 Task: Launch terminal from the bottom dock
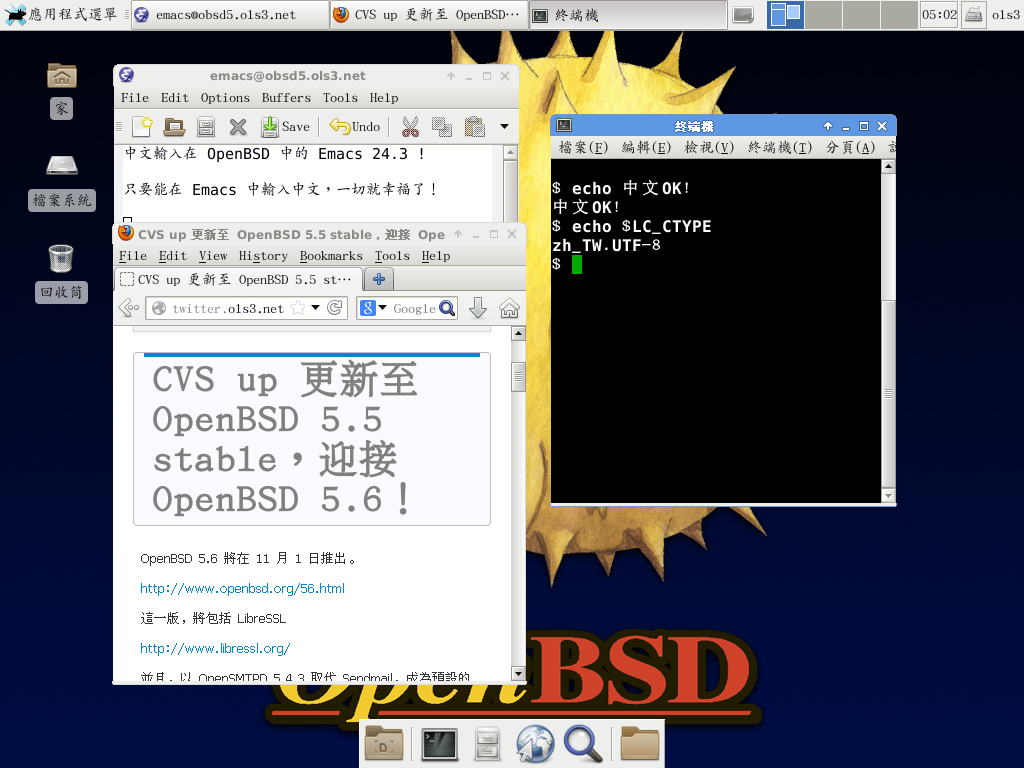point(439,744)
